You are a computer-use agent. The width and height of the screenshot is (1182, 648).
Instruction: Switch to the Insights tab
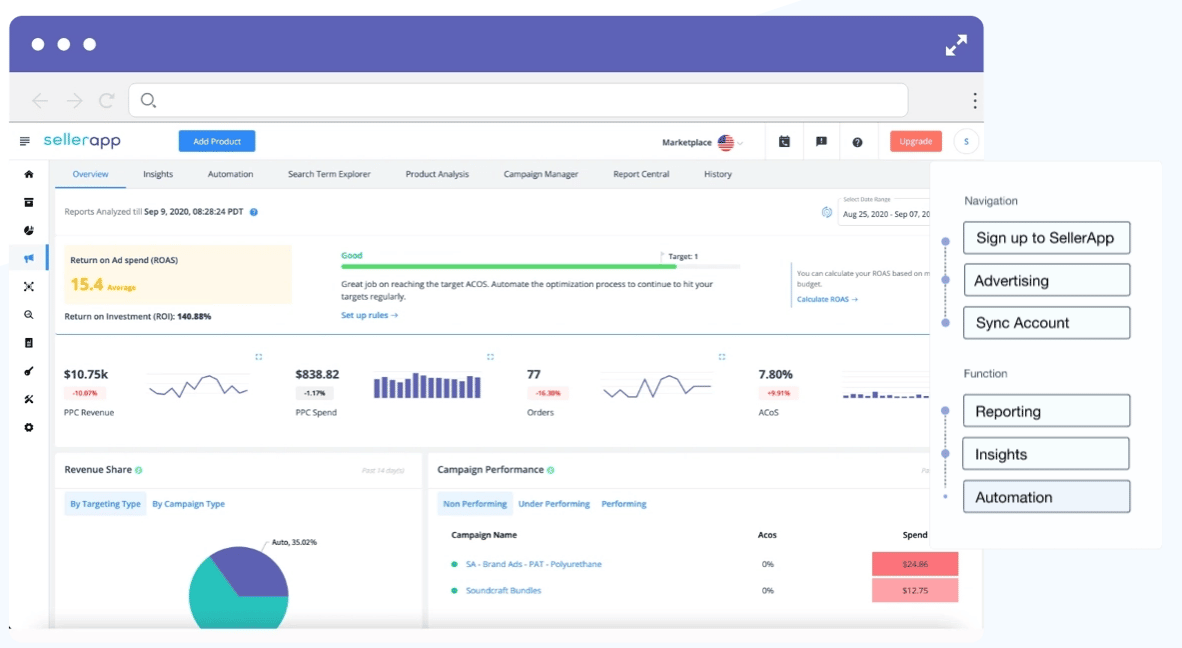coord(158,174)
